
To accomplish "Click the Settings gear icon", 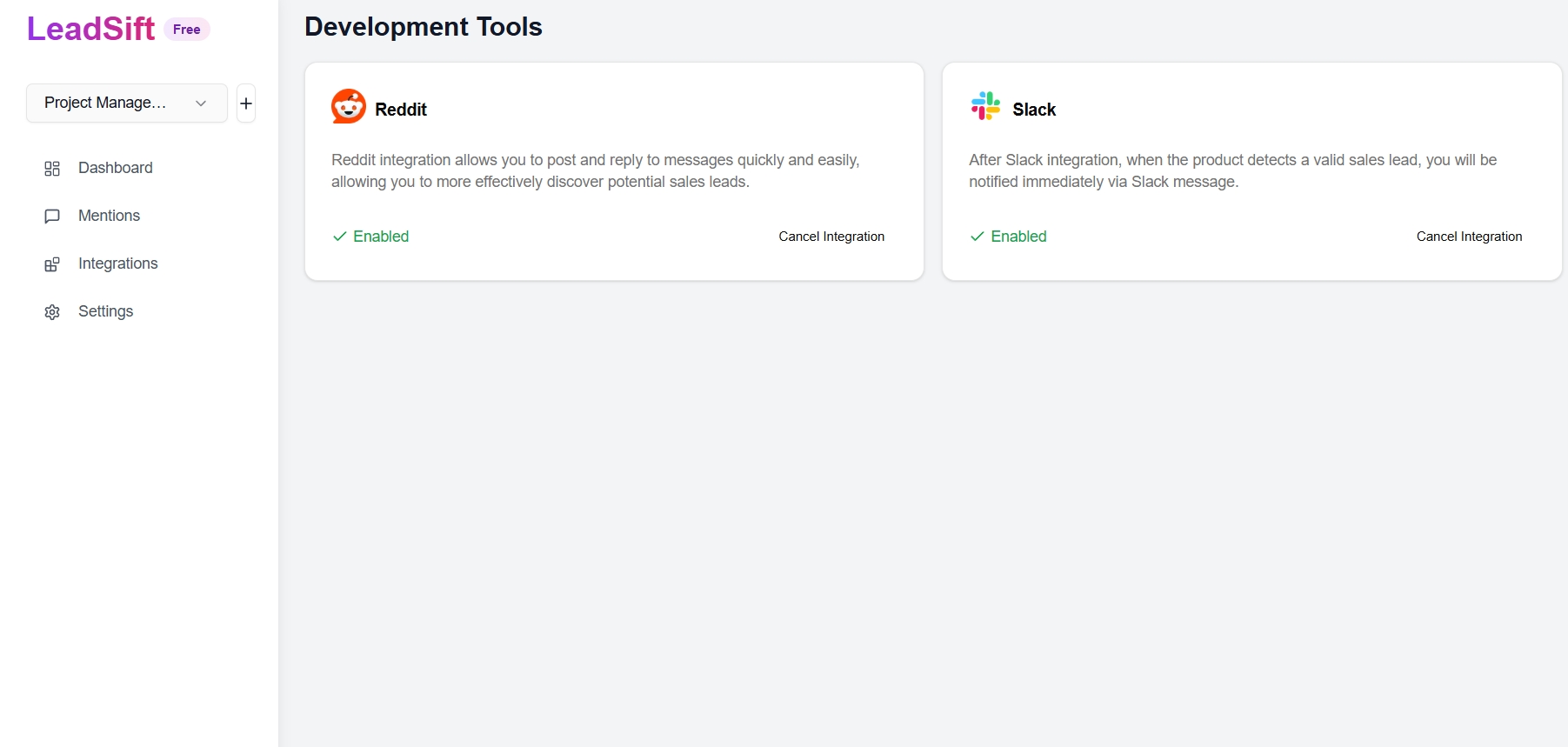I will point(52,312).
